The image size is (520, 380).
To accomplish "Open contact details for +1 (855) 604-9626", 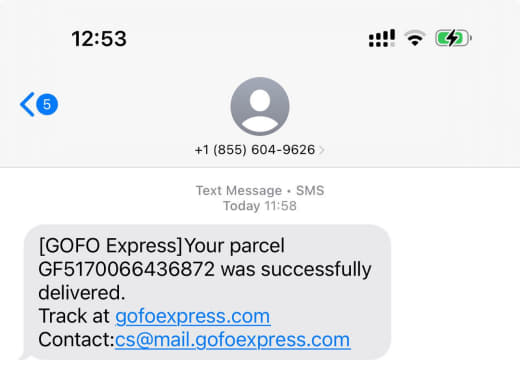I will click(x=255, y=150).
